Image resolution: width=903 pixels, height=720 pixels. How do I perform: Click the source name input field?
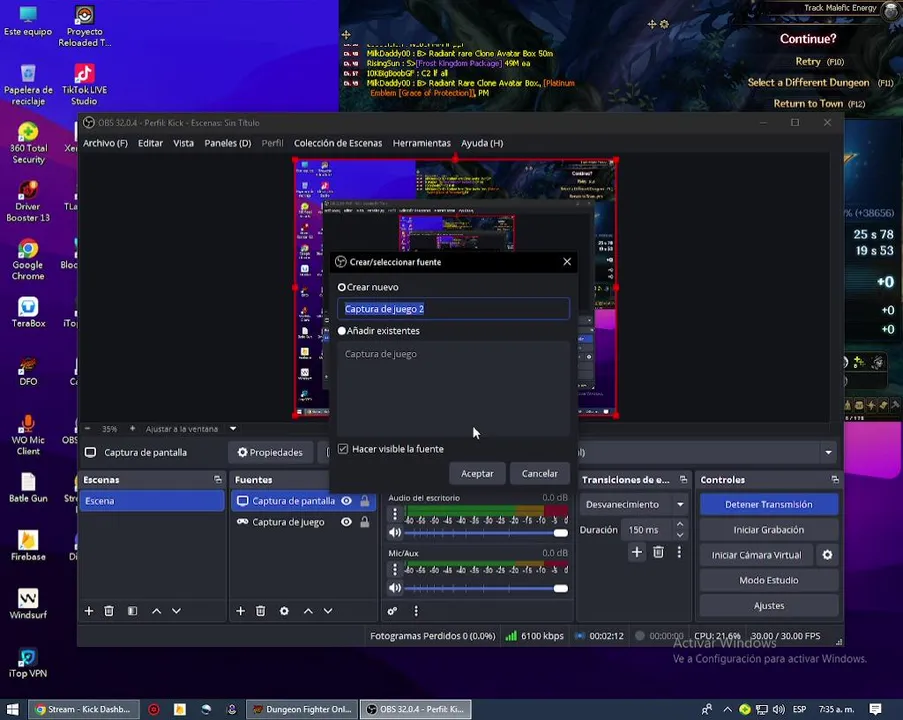pos(453,309)
